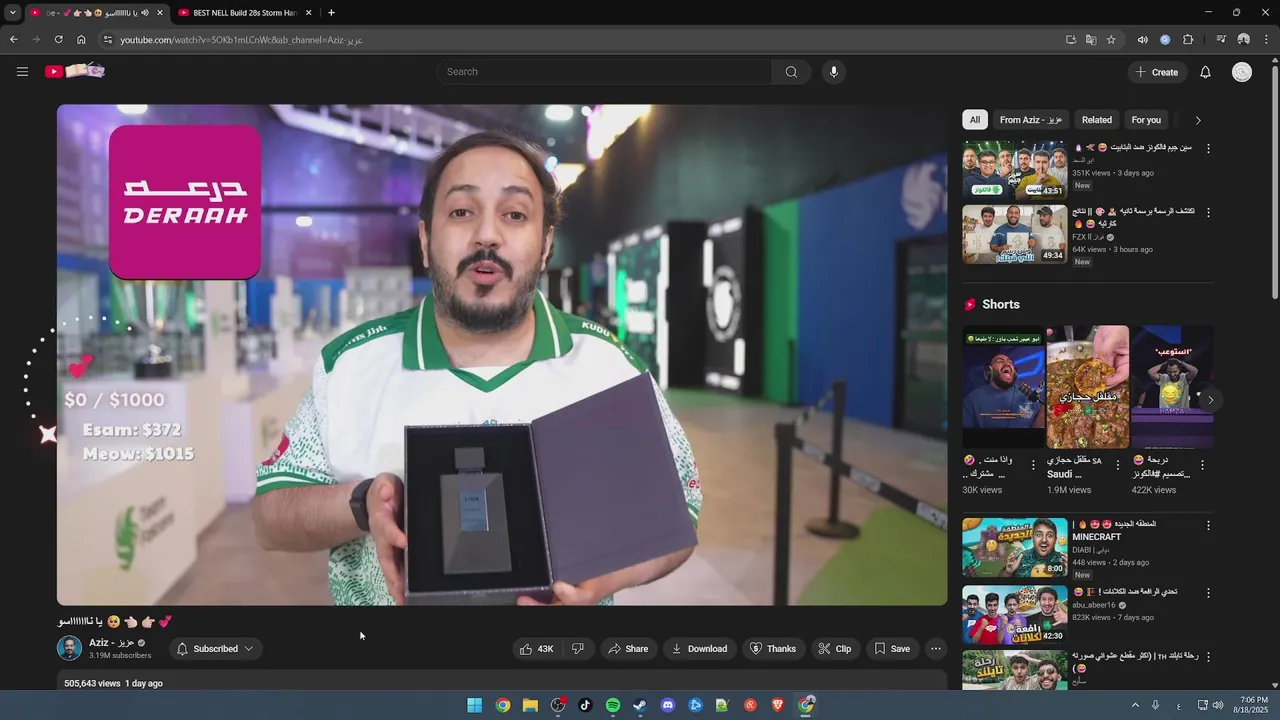Show next Shorts with arrow
Viewport: 1280px width, 720px height.
click(x=1210, y=400)
